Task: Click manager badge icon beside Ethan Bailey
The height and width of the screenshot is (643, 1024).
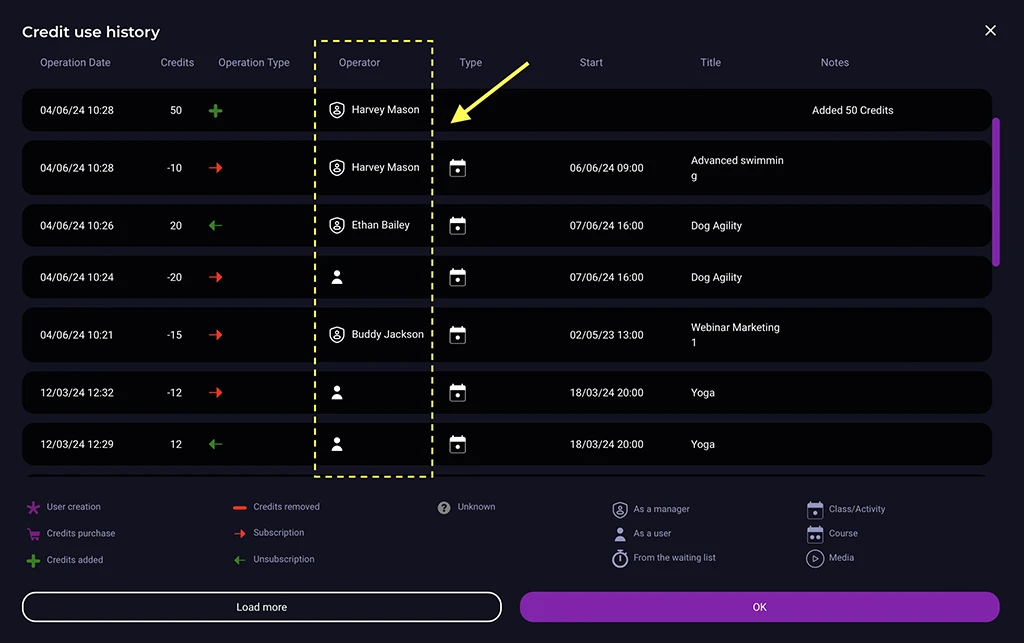Action: click(337, 226)
